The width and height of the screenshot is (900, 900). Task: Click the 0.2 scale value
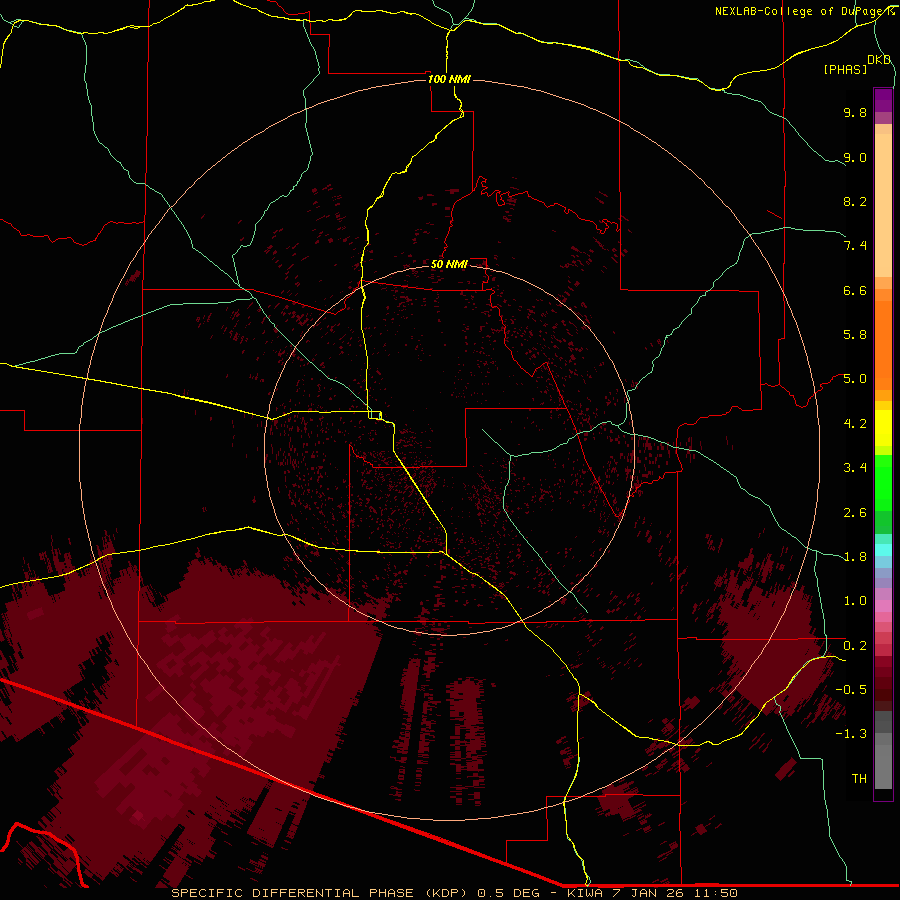pyautogui.click(x=855, y=646)
